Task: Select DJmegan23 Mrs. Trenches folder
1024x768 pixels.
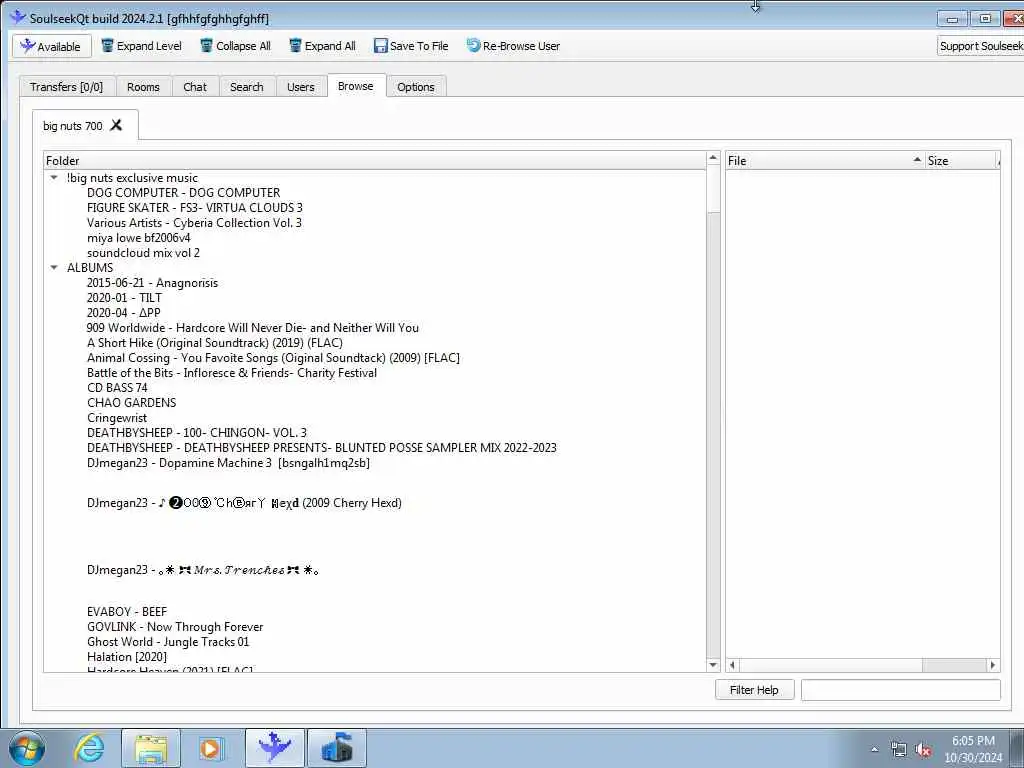Action: tap(203, 570)
